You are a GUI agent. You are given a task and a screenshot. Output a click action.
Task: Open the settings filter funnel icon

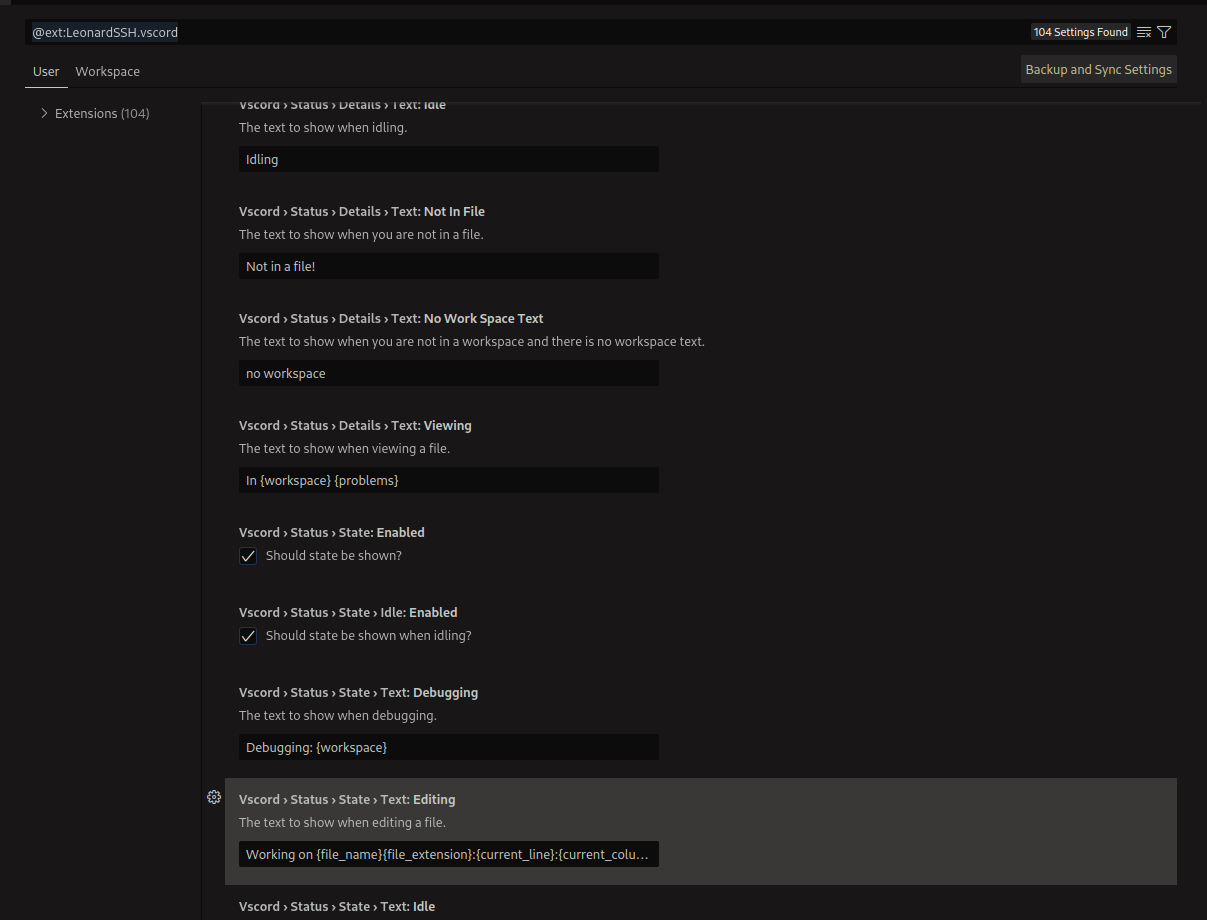pyautogui.click(x=1164, y=32)
